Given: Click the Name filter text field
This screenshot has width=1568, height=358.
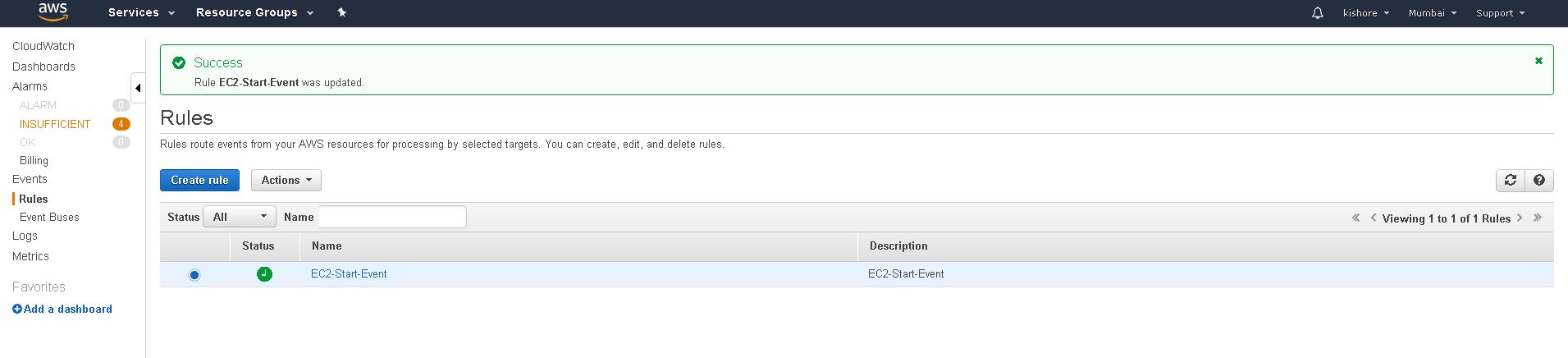Looking at the screenshot, I should 392,217.
